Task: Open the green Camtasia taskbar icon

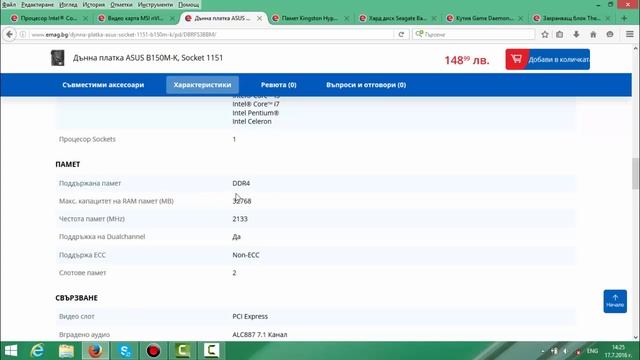Action: pos(182,351)
